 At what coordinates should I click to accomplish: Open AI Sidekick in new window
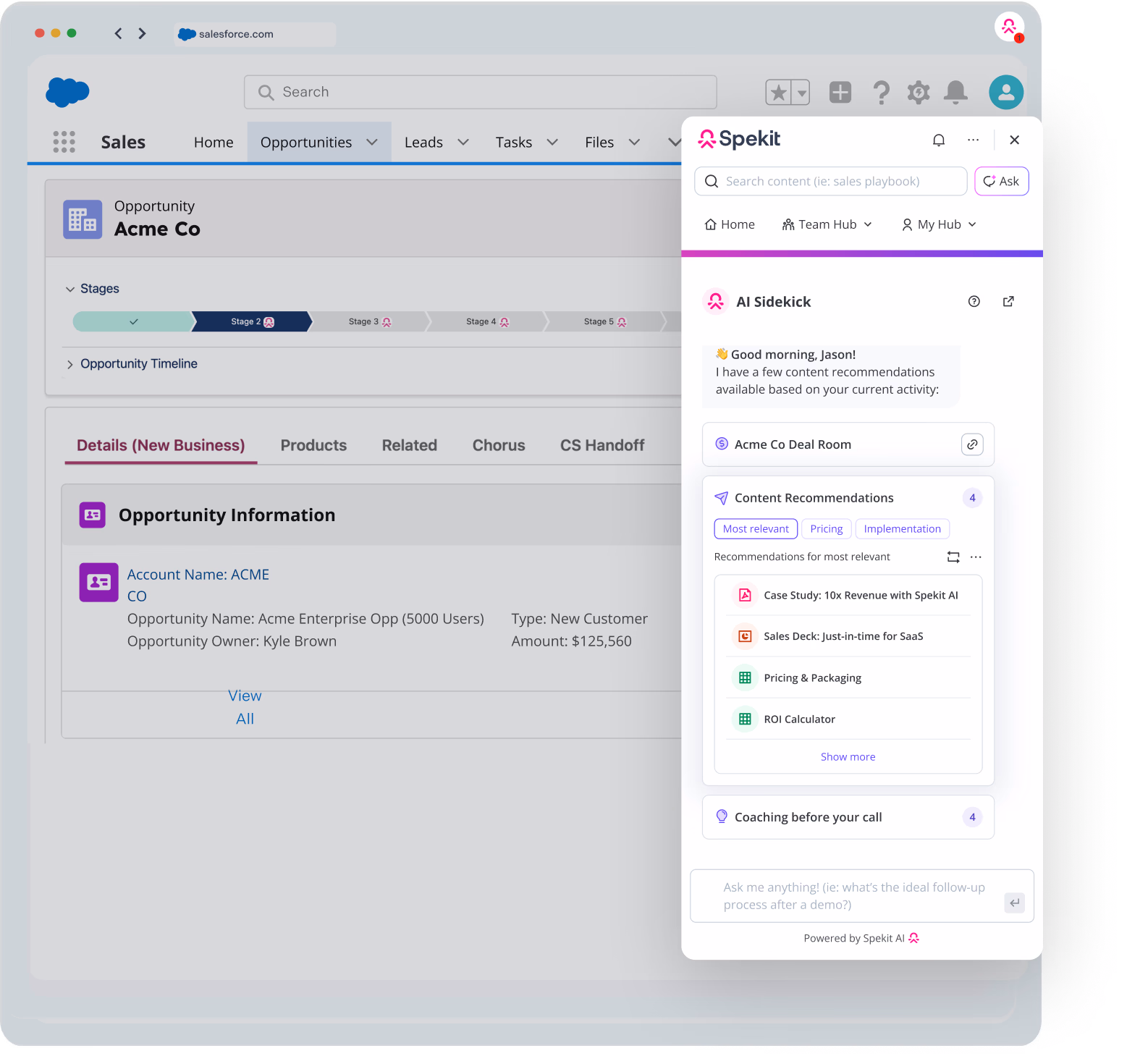1008,302
